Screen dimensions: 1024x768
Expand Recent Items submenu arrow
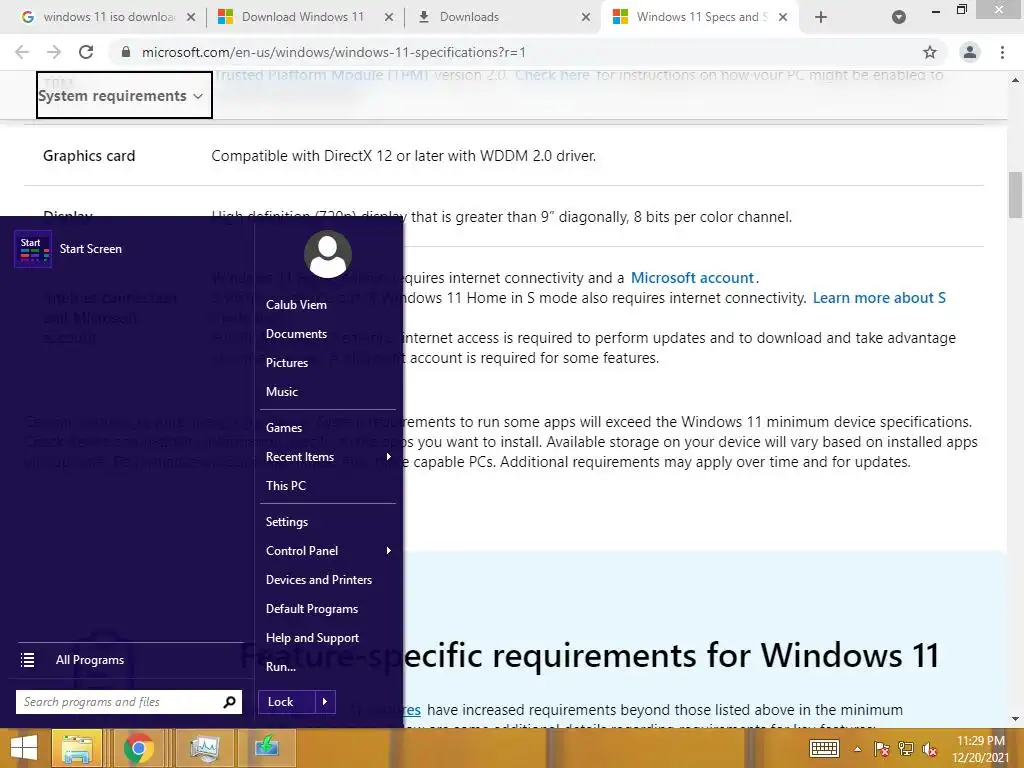[x=389, y=456]
